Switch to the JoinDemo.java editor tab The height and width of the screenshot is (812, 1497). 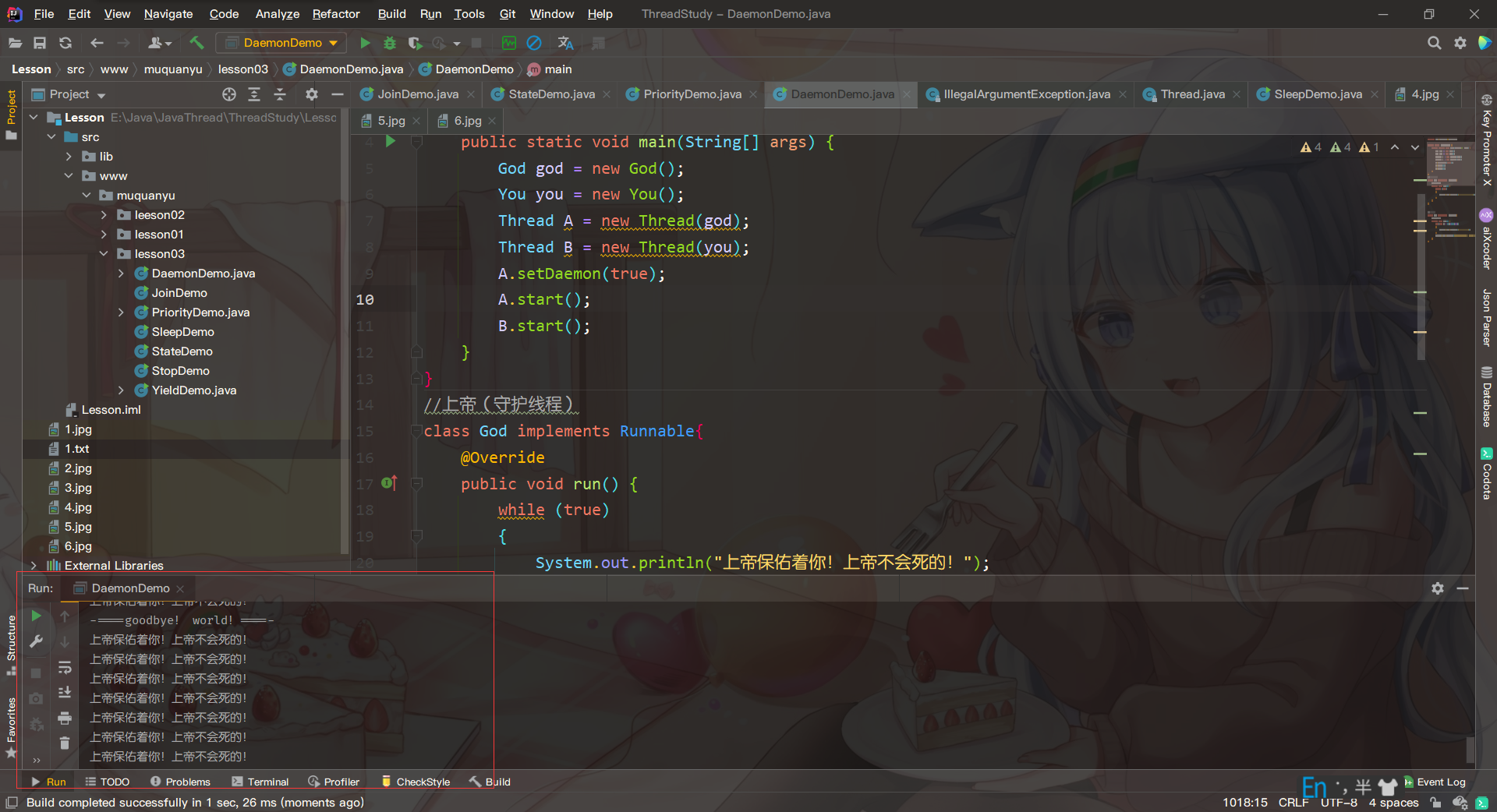[417, 94]
